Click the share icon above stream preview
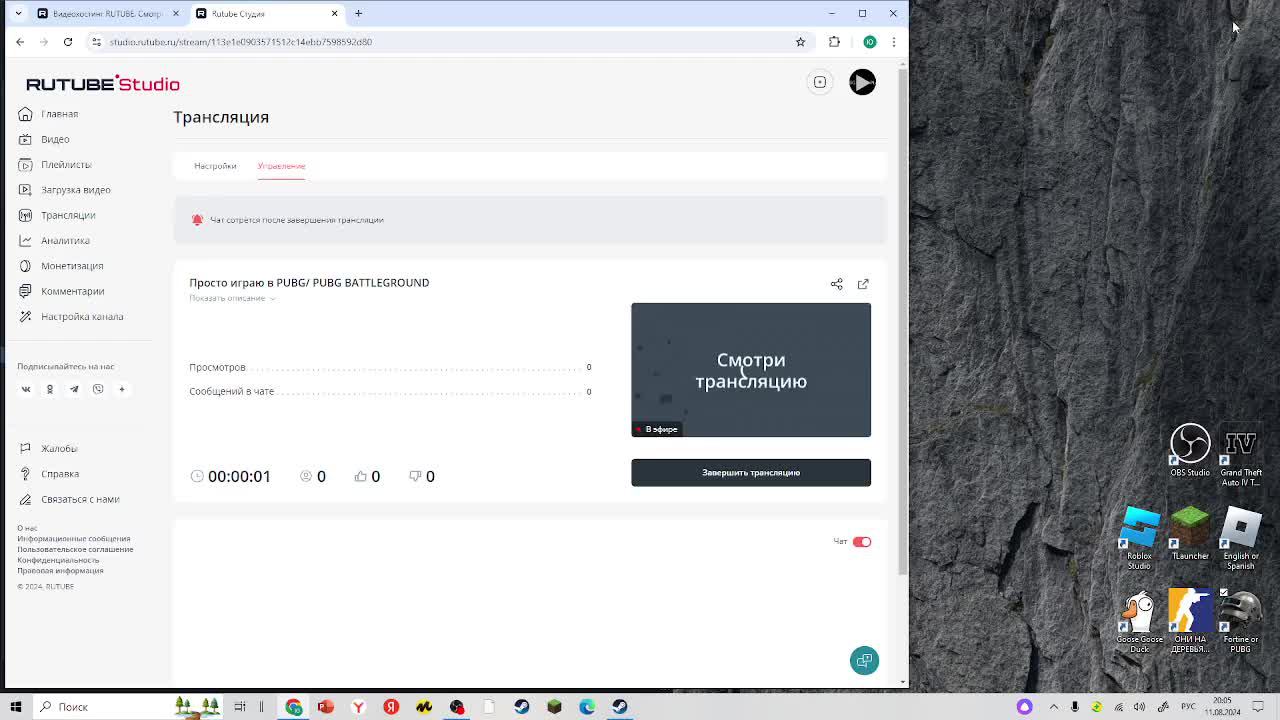Screen dimensions: 1280x720 coord(837,284)
